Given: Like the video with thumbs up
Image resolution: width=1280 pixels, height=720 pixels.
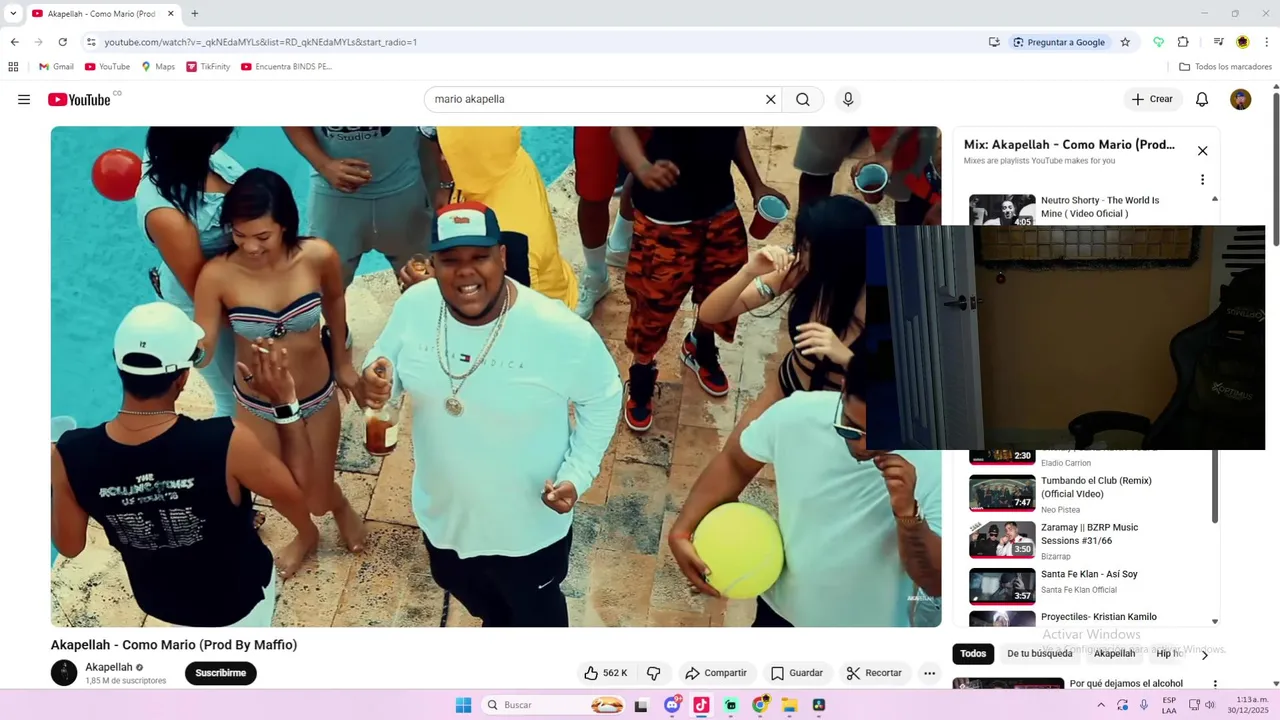Looking at the screenshot, I should [x=606, y=673].
